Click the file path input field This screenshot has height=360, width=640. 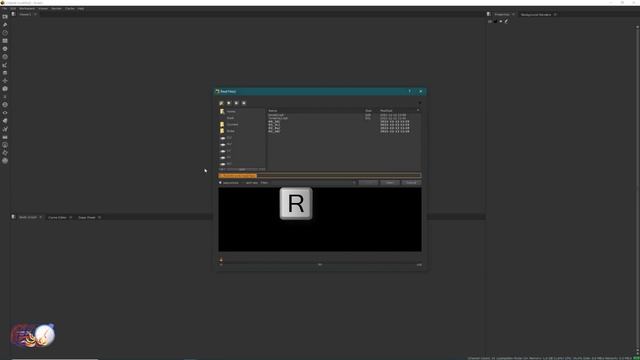coord(320,176)
